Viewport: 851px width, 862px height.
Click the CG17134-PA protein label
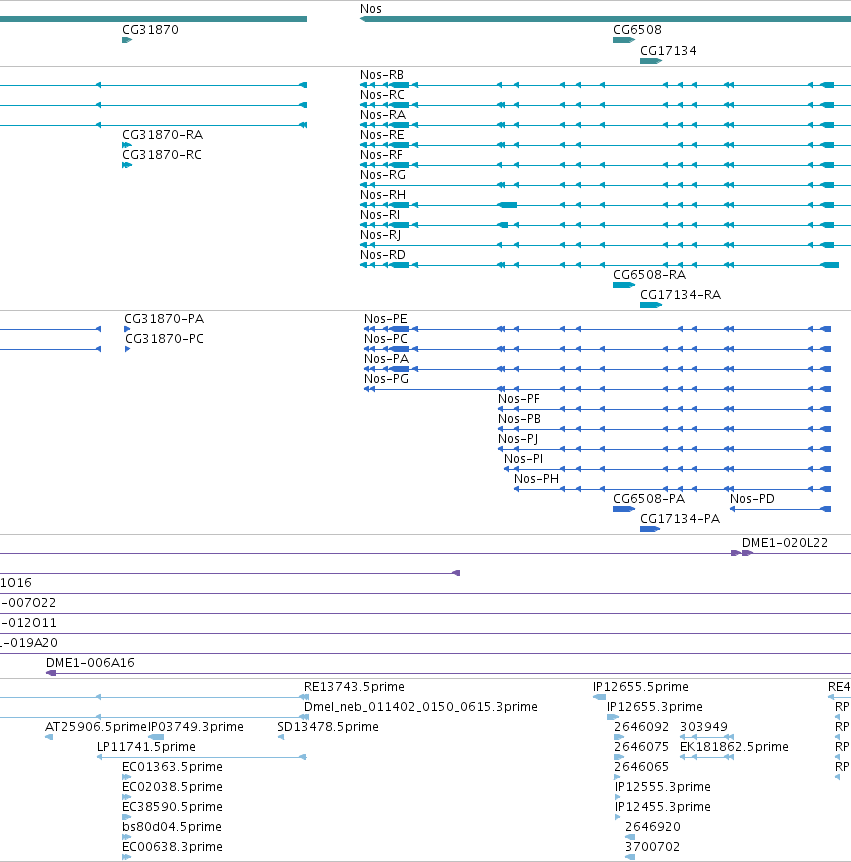point(679,519)
